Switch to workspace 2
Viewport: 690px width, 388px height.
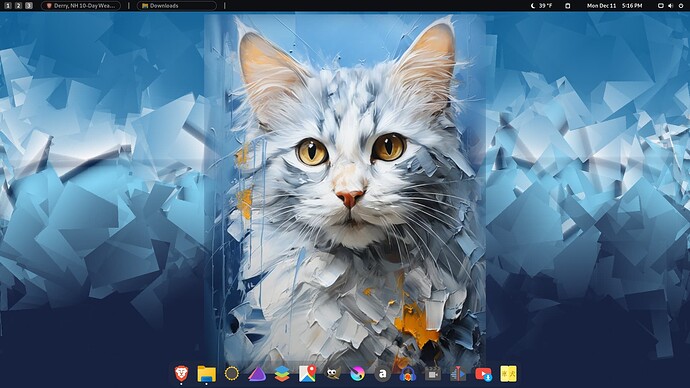coord(18,6)
